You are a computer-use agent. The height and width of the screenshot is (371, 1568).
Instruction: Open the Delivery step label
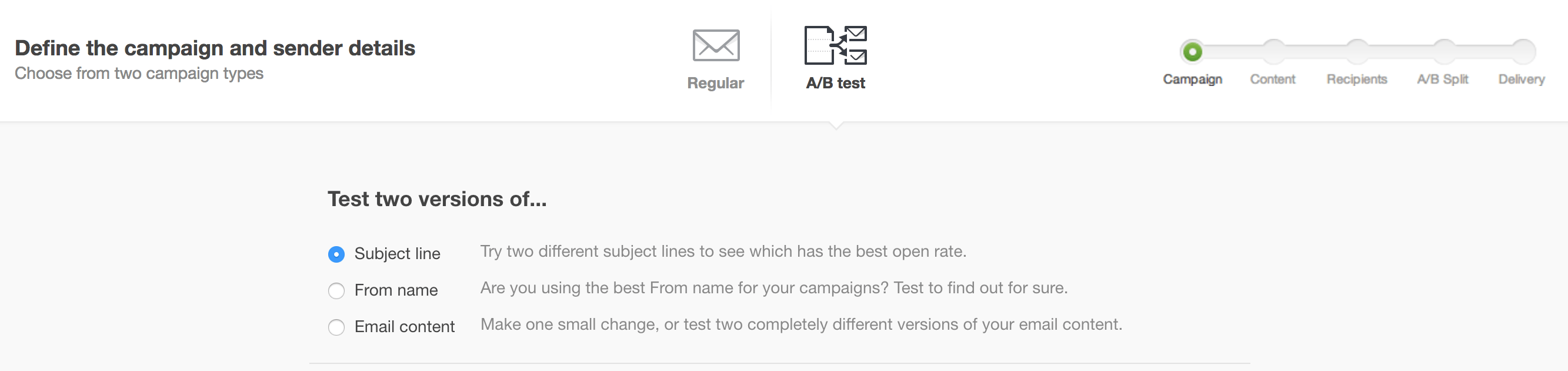tap(1521, 79)
